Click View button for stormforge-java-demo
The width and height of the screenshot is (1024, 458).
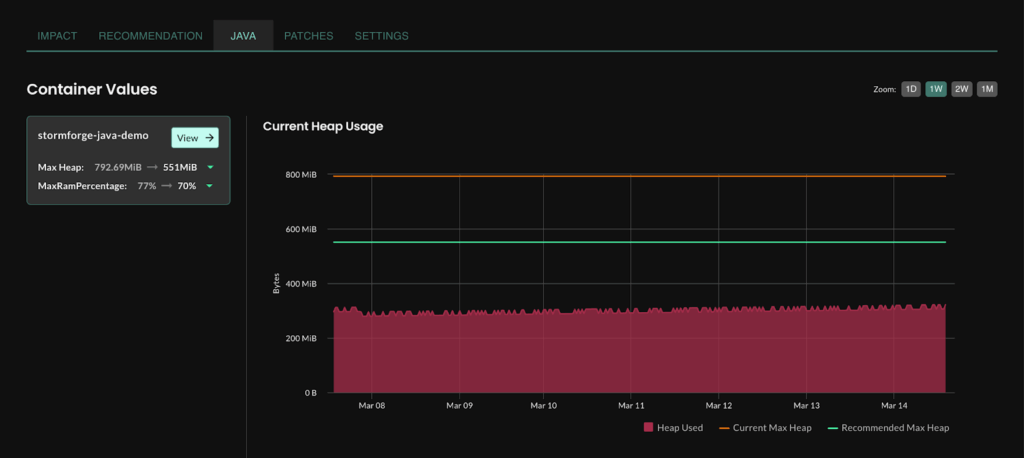click(195, 138)
